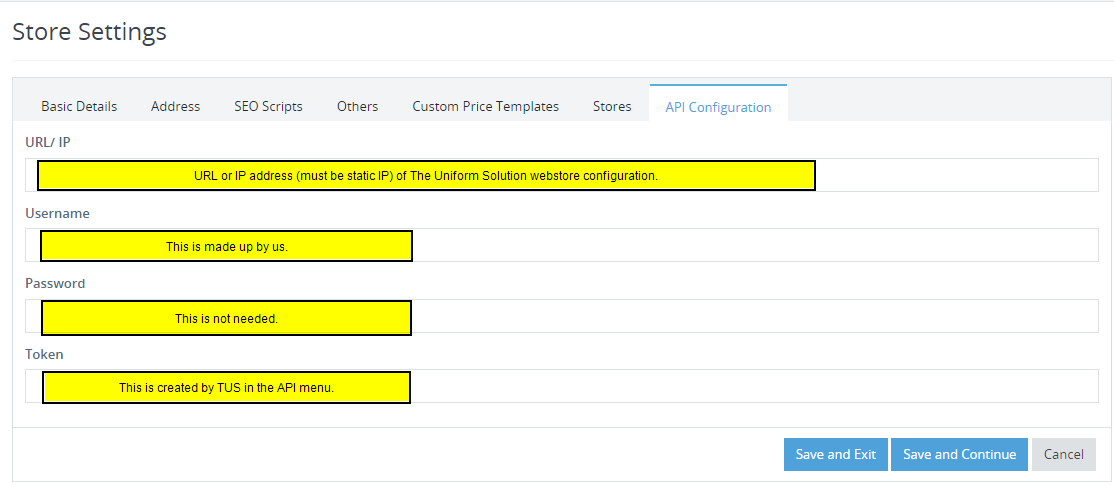Focus the URL/ IP text box
The height and width of the screenshot is (485, 1114).
tap(561, 175)
